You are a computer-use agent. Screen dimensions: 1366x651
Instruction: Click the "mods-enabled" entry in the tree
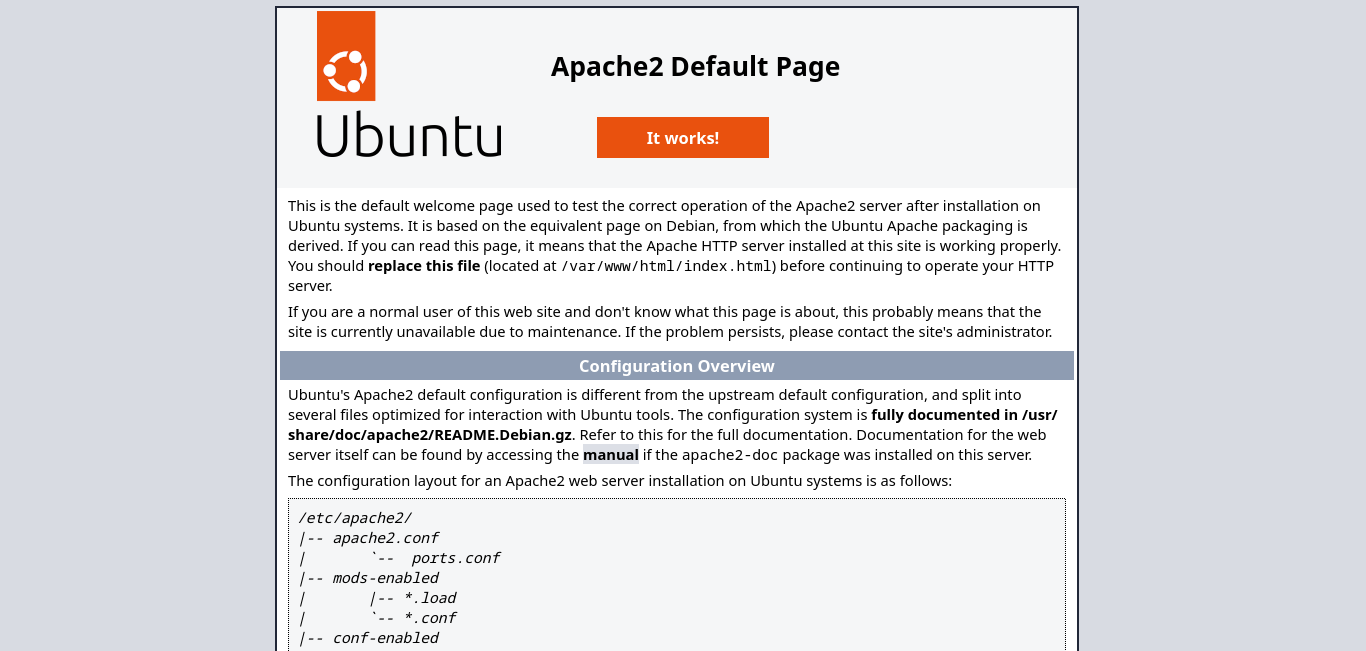(385, 578)
